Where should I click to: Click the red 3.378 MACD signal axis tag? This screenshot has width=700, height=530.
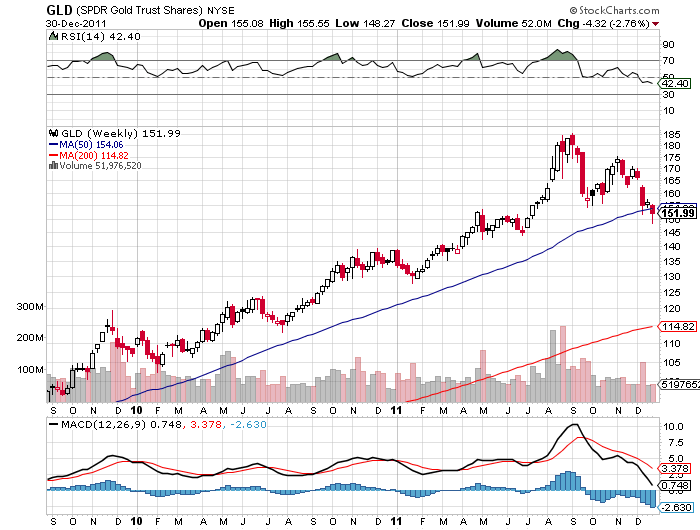click(674, 468)
